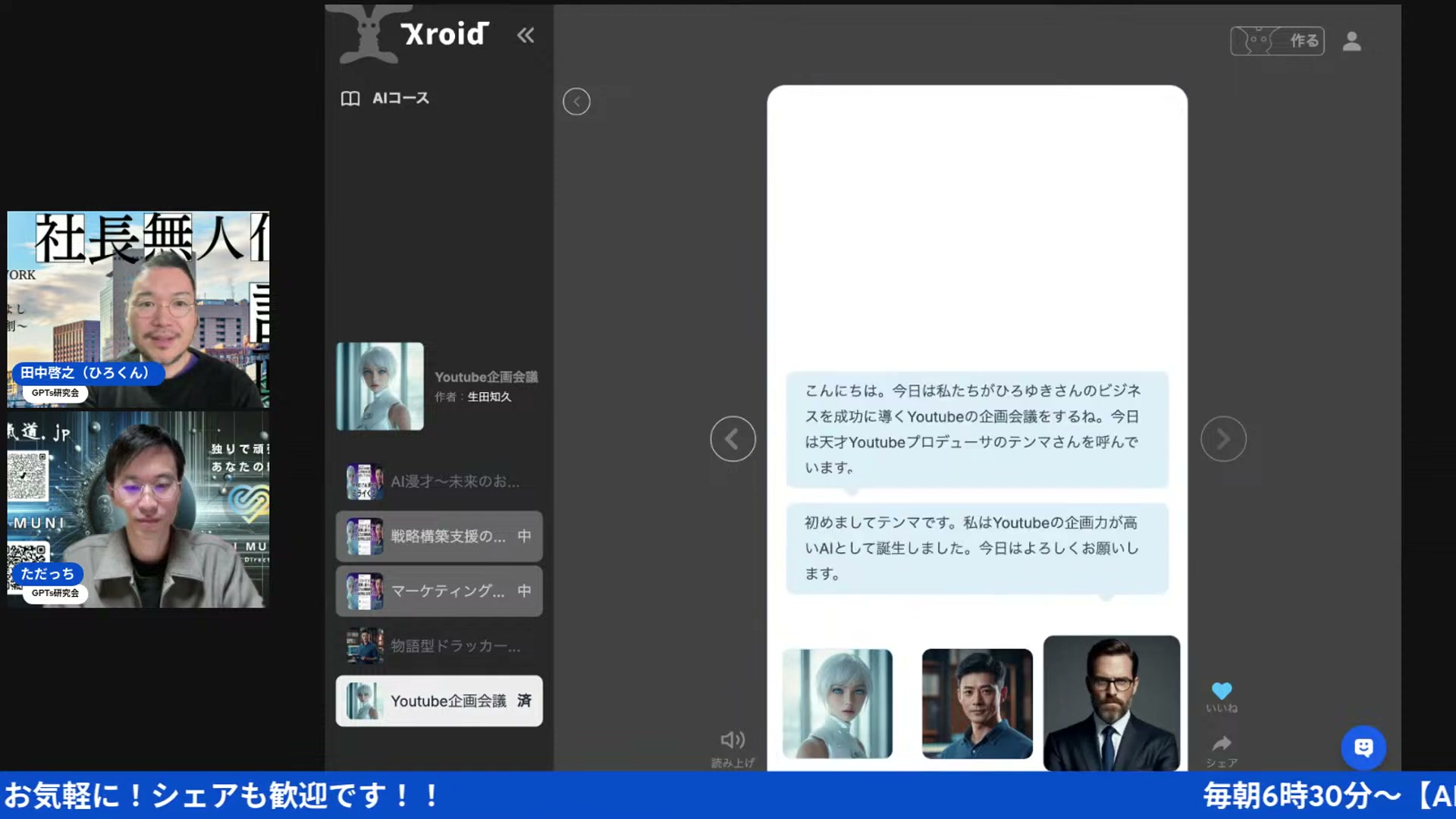Screen dimensions: 1456x819
Task: Select the AI漫才～未来のお... course item
Action: coord(439,482)
